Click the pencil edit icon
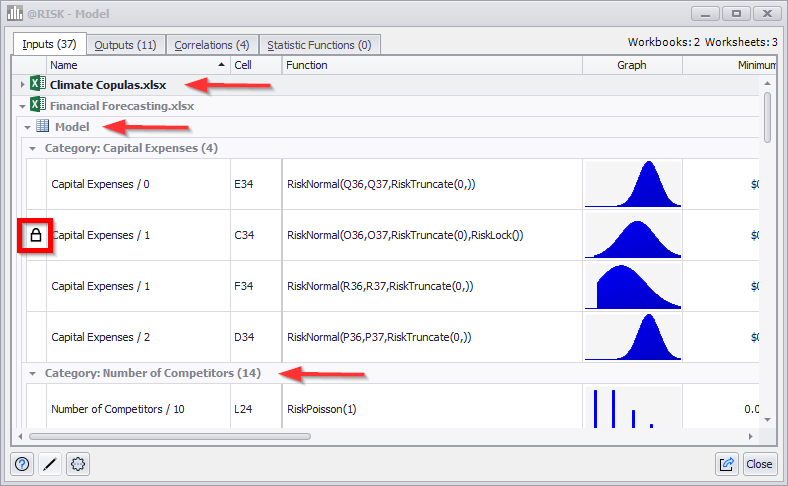The width and height of the screenshot is (788, 486). tap(49, 464)
